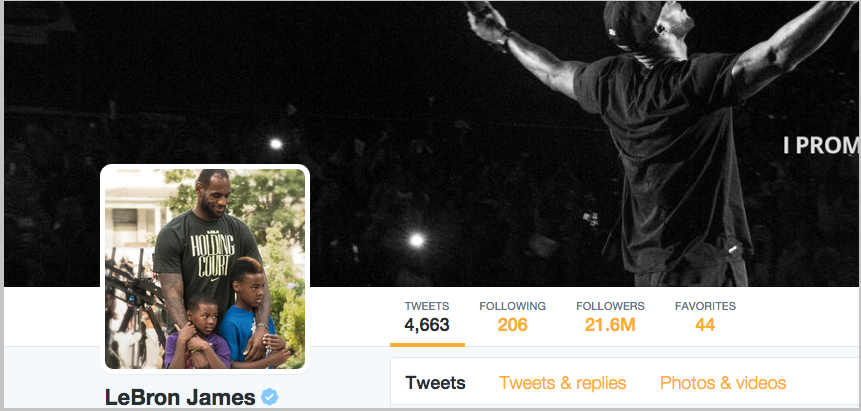This screenshot has width=861, height=411.
Task: Switch to the Tweets timeline tab
Action: [x=435, y=383]
